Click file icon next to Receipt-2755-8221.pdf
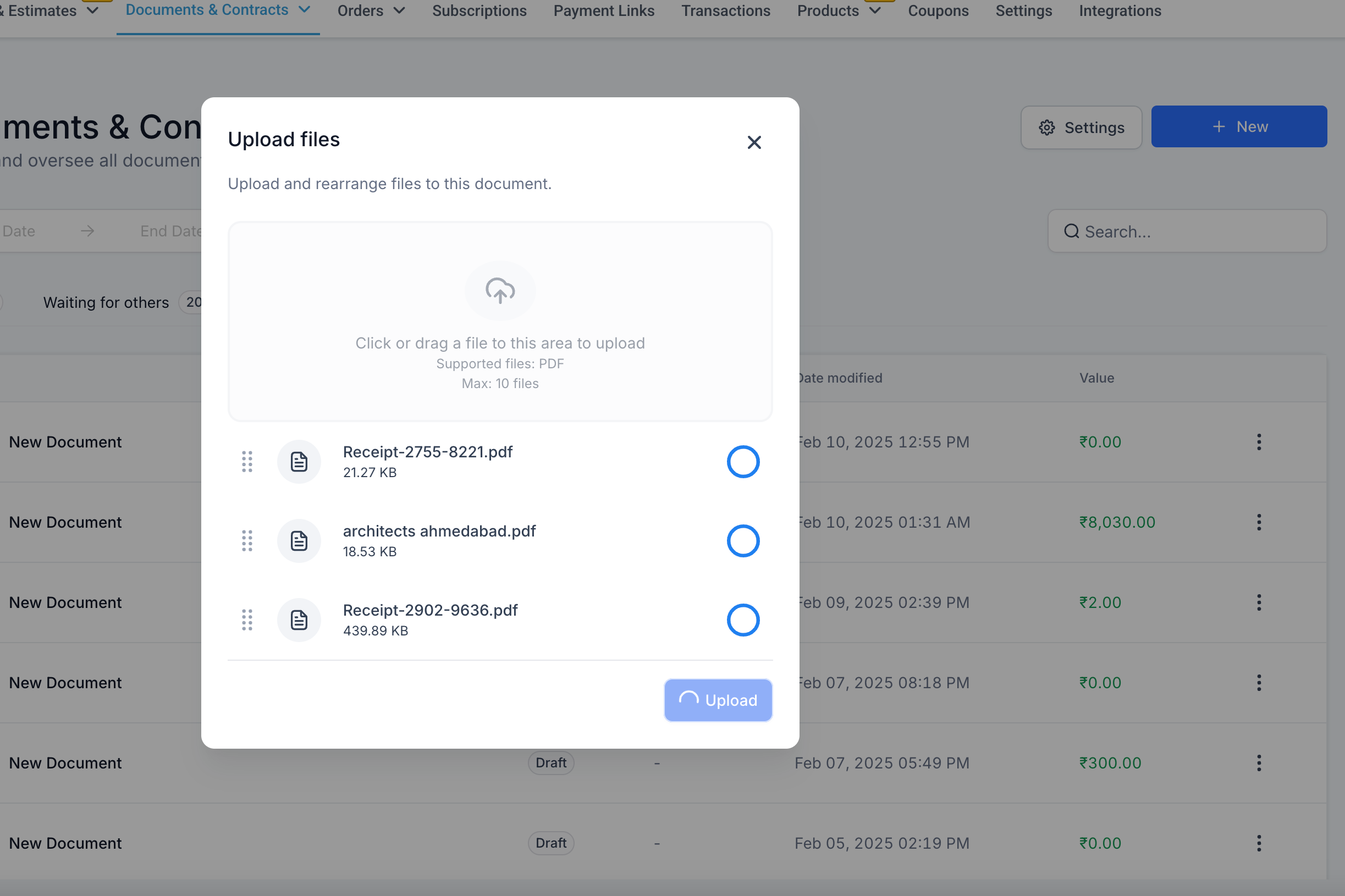The image size is (1345, 896). point(299,462)
